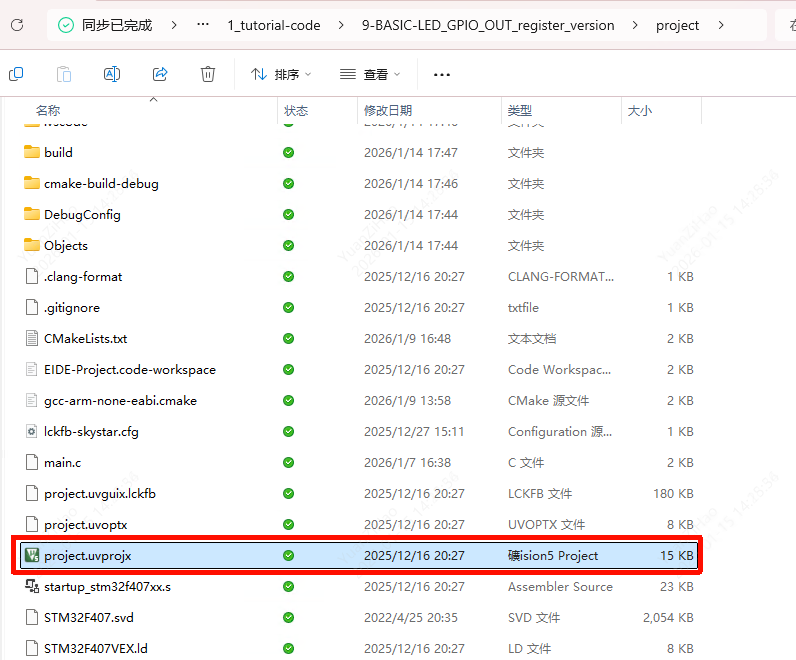Click the Share icon in toolbar
This screenshot has width=796, height=660.
160,74
